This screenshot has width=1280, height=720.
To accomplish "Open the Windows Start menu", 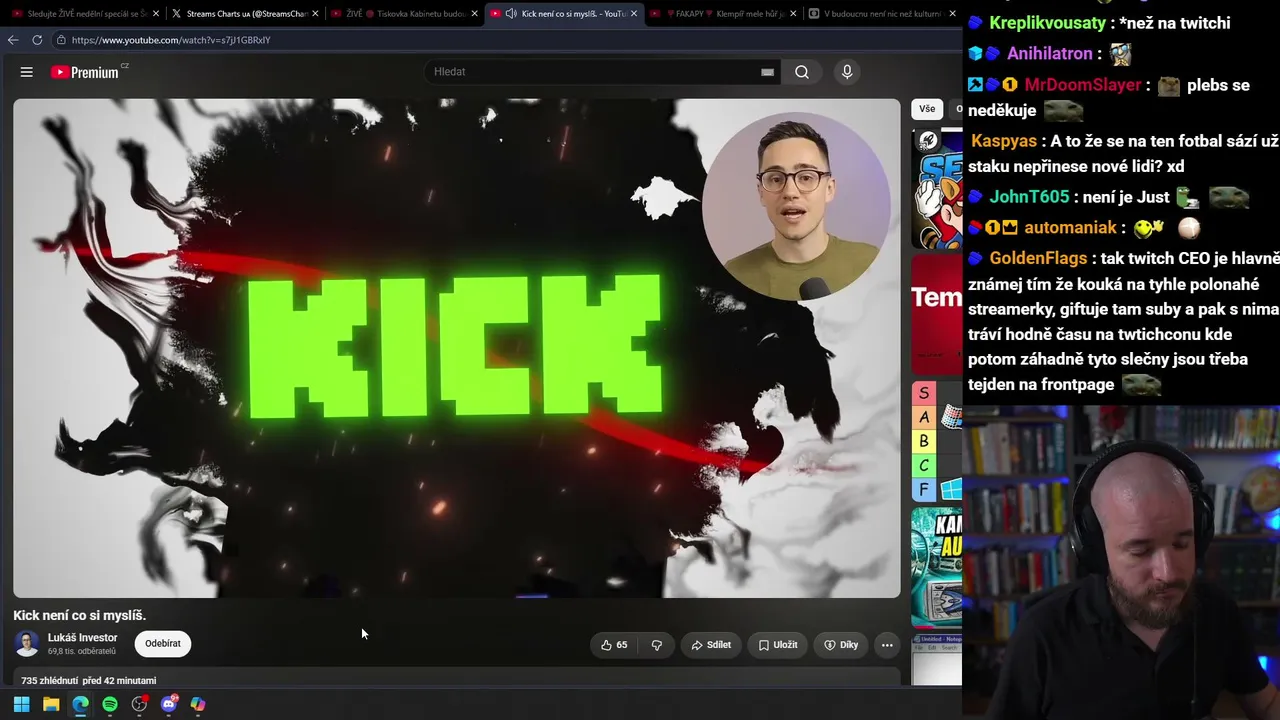I will 21,704.
